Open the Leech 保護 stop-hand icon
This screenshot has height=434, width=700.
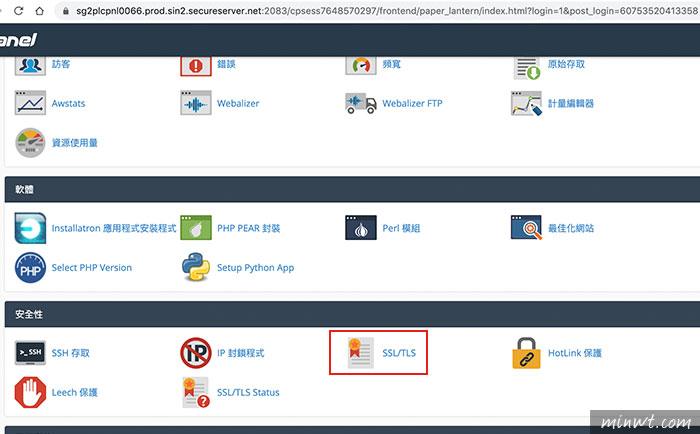tap(30, 392)
